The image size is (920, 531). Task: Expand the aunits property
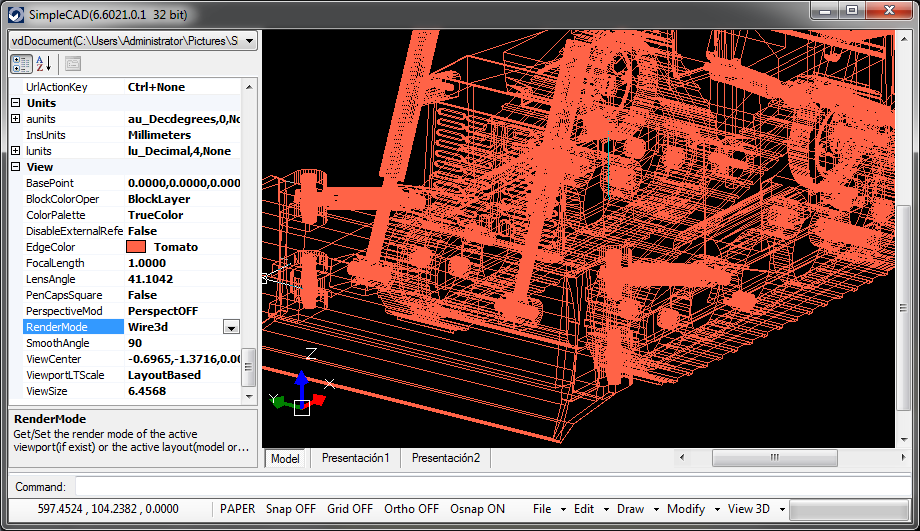click(x=15, y=119)
